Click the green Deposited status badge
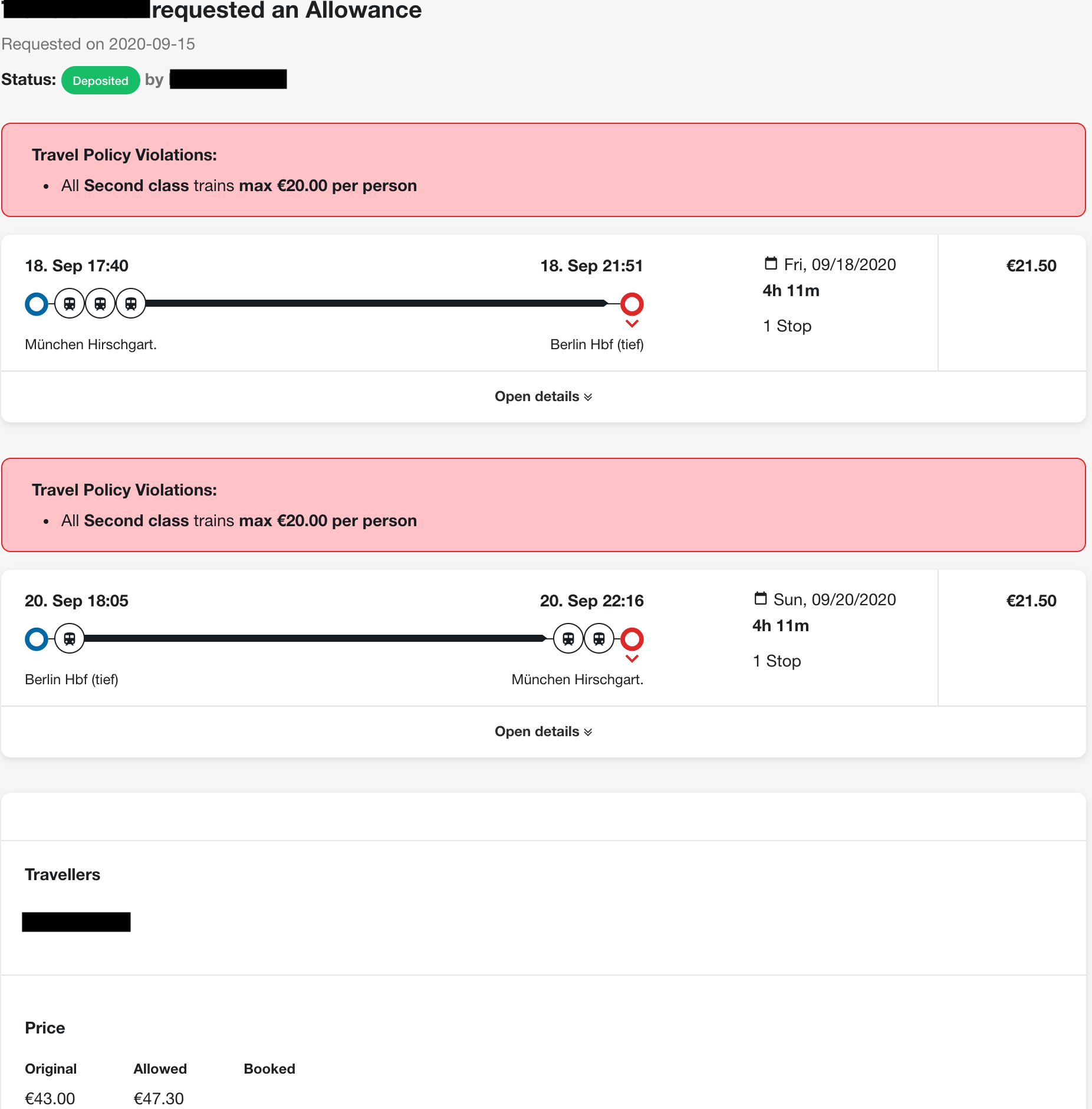 pos(100,80)
